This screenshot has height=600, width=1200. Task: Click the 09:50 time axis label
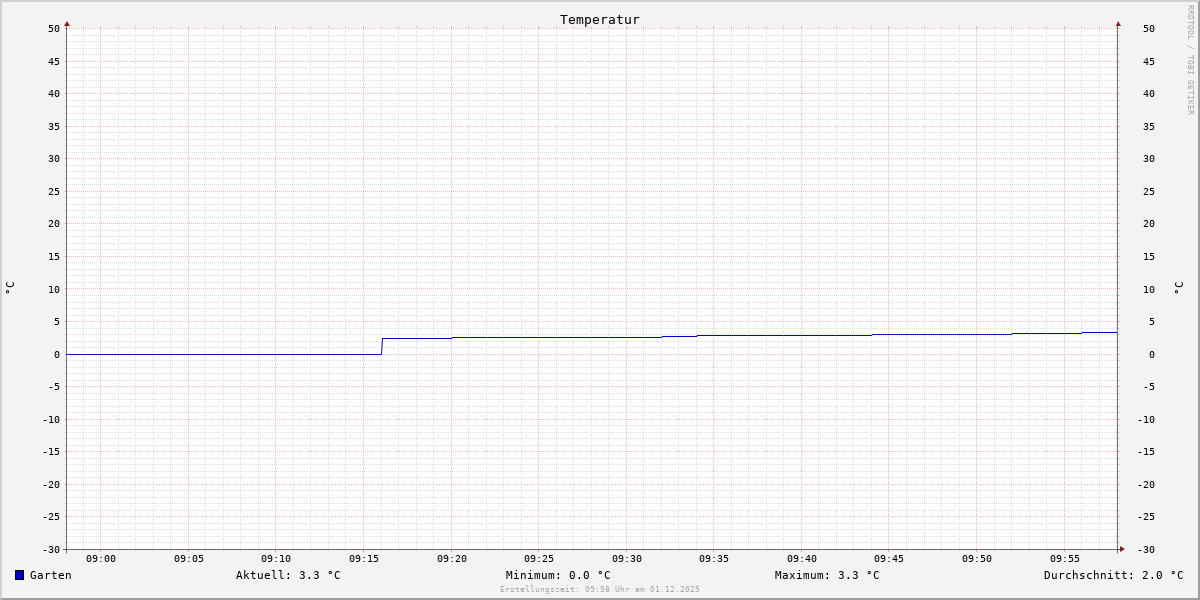point(977,559)
